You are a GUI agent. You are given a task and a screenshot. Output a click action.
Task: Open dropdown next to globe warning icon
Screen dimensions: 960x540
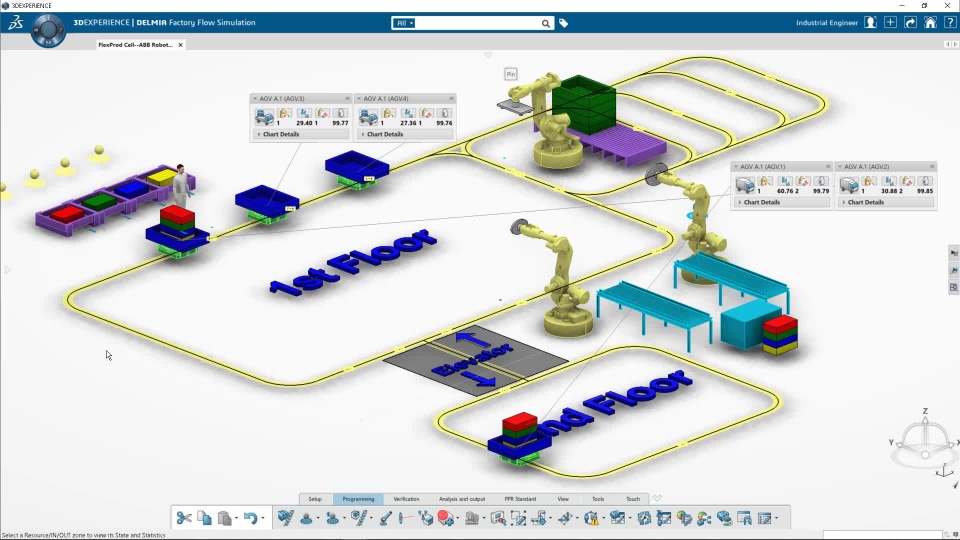tap(604, 519)
